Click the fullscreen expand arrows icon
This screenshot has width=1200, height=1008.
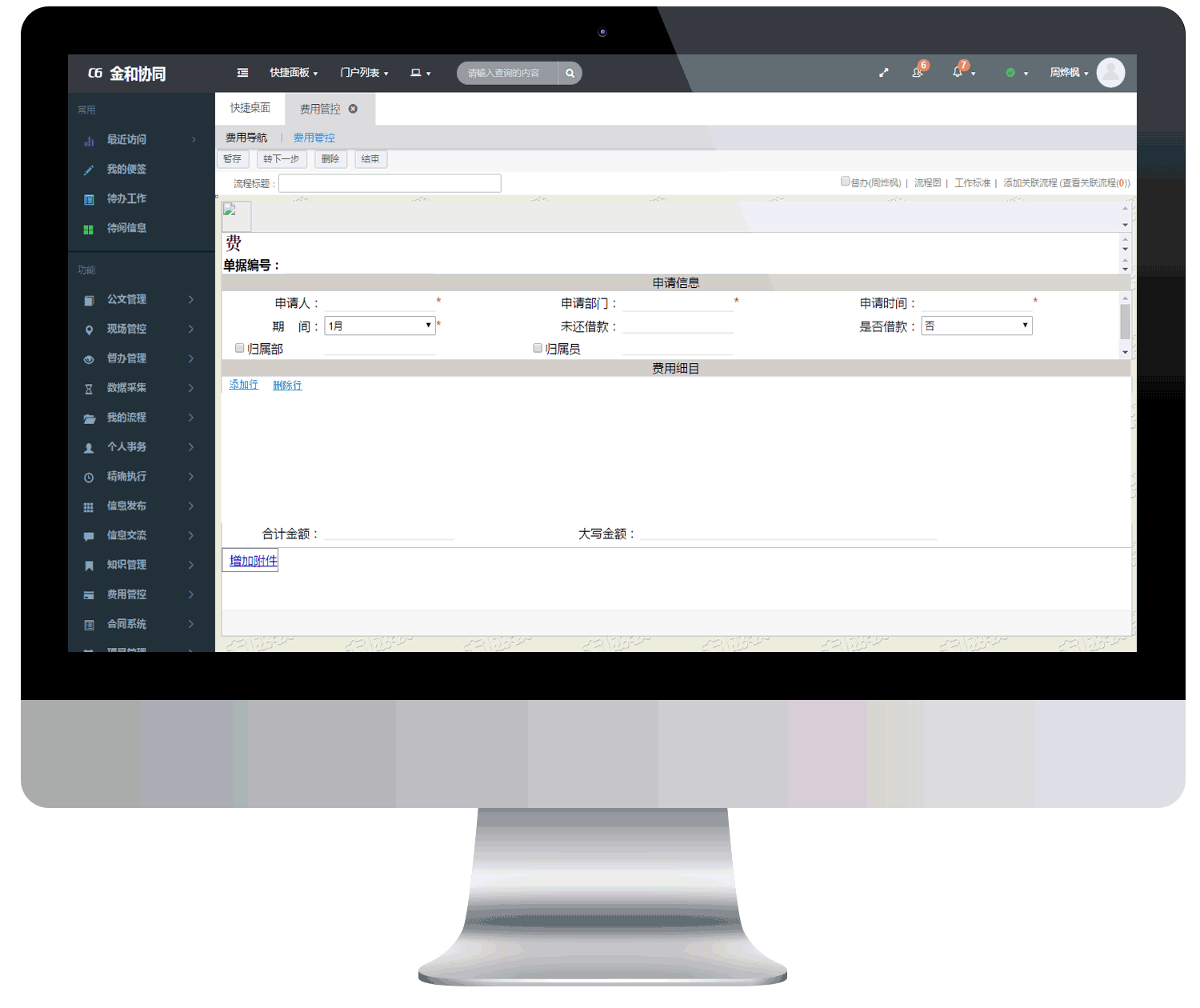pyautogui.click(x=884, y=73)
